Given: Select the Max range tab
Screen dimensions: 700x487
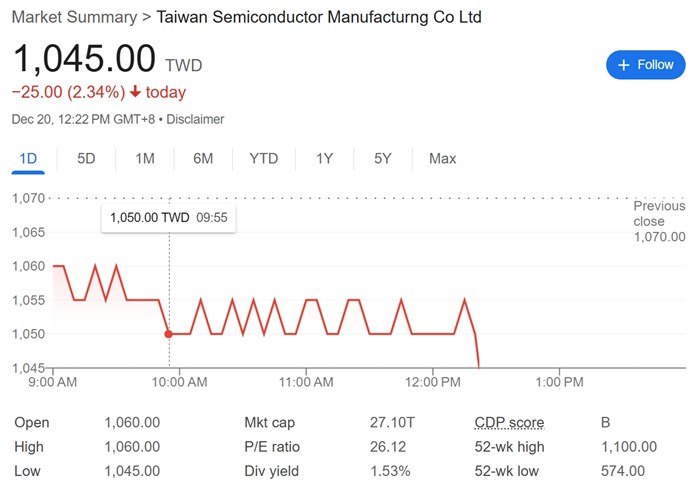Looking at the screenshot, I should click(442, 158).
